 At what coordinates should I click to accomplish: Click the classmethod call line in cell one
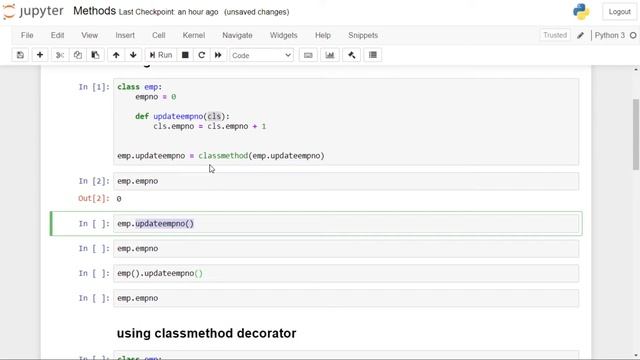coord(221,156)
